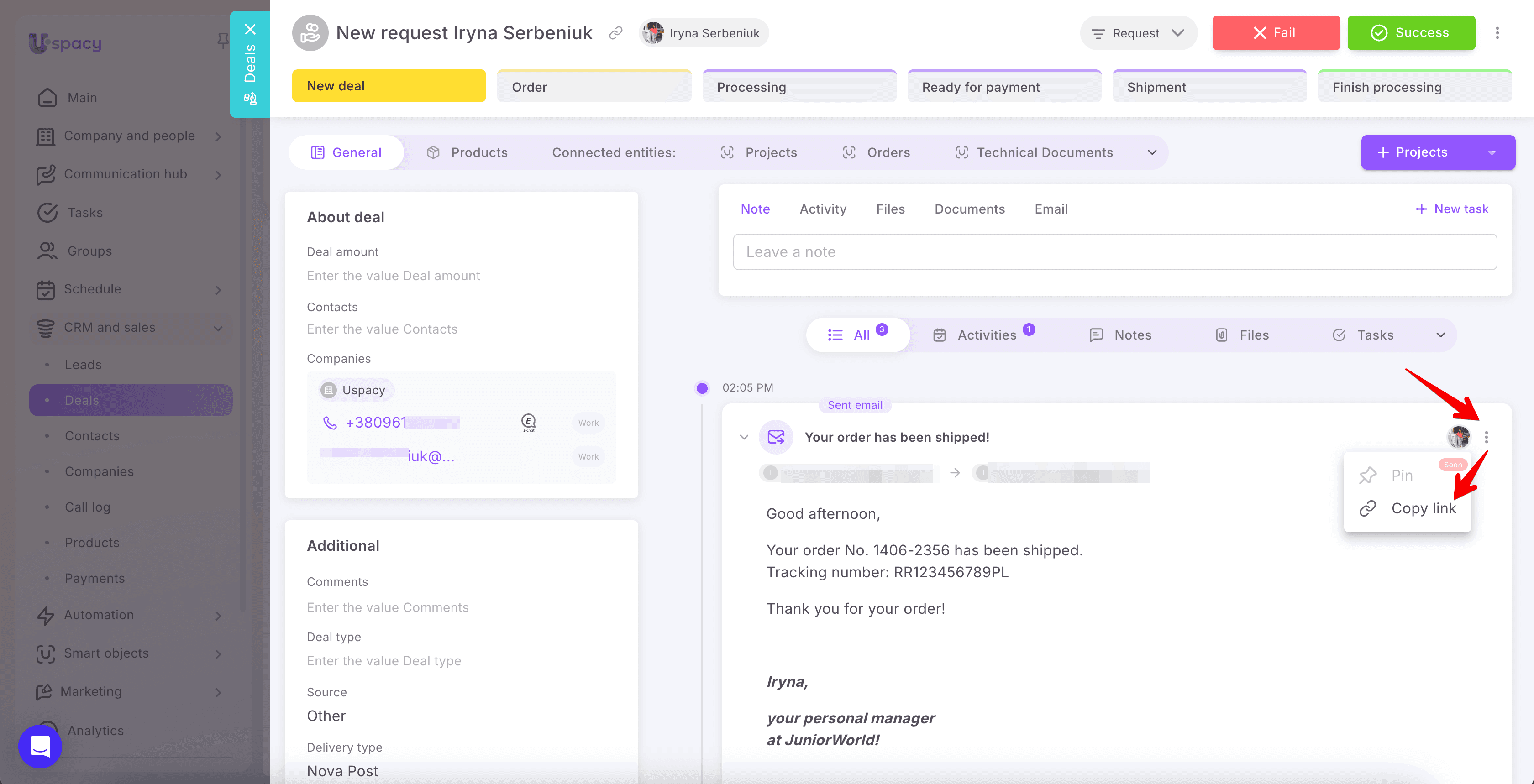Collapse CRM and sales section
The width and height of the screenshot is (1534, 784).
pyautogui.click(x=218, y=328)
